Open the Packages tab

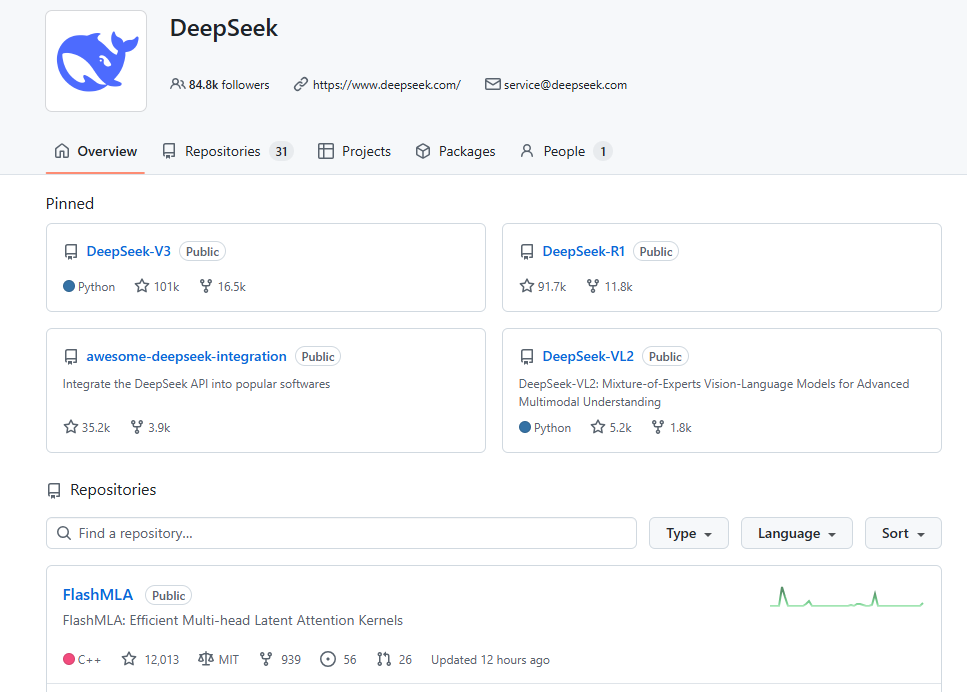tap(455, 151)
